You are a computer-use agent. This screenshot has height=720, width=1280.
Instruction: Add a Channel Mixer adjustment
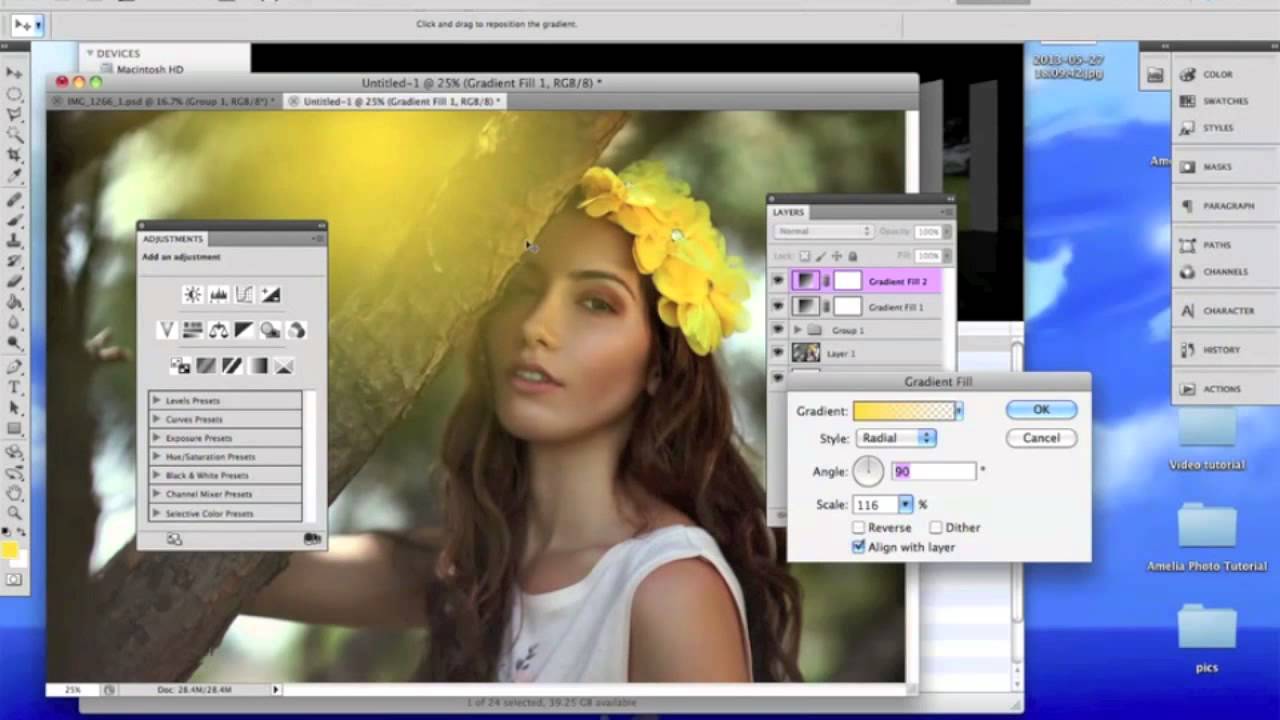(296, 330)
